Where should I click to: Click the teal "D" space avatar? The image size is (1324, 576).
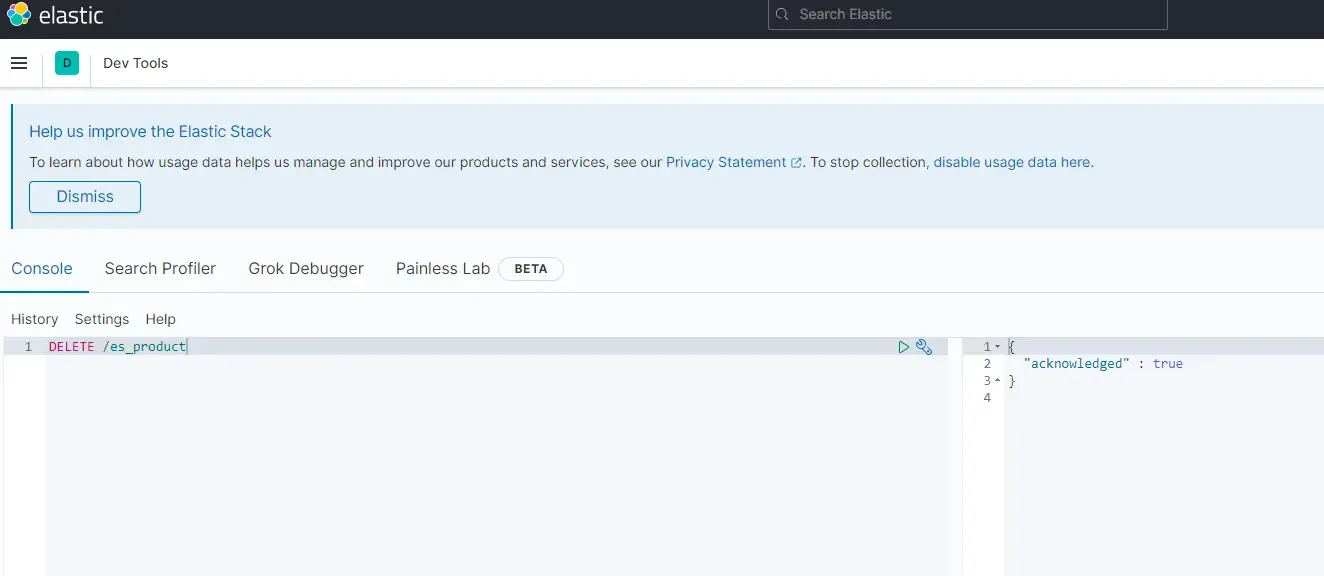click(66, 62)
